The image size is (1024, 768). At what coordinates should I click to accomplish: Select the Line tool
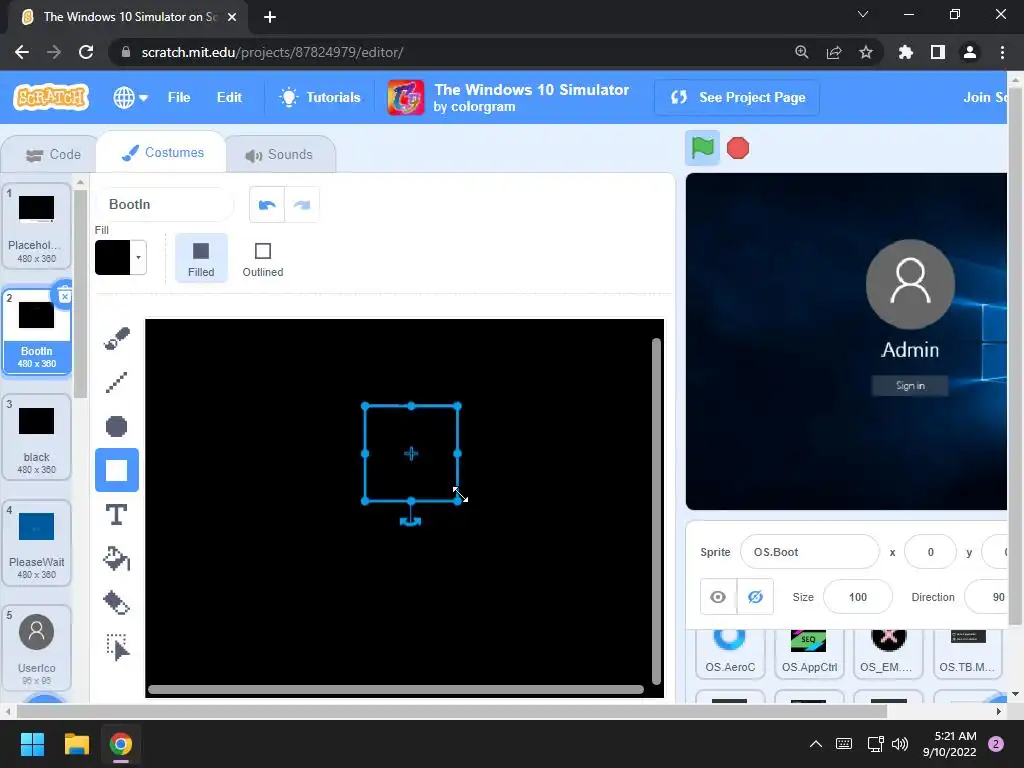(117, 382)
